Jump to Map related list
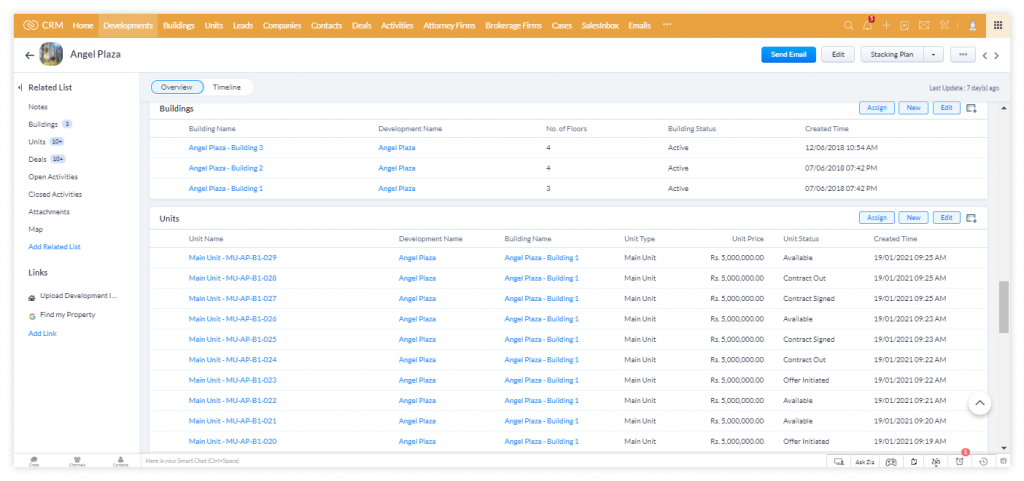Screen dimensions: 1024x481 coord(35,230)
